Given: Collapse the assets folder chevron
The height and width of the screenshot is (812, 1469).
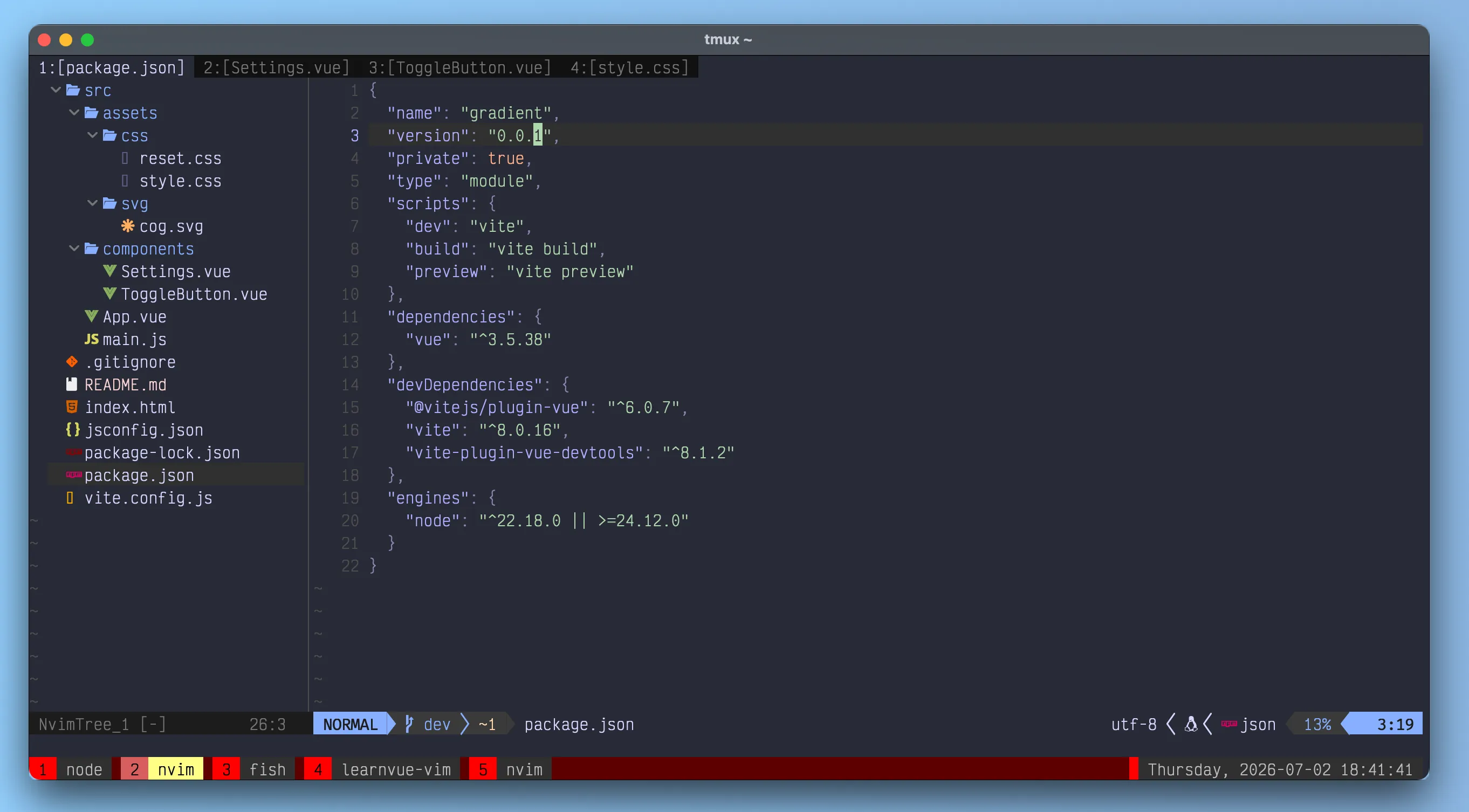Looking at the screenshot, I should [74, 113].
